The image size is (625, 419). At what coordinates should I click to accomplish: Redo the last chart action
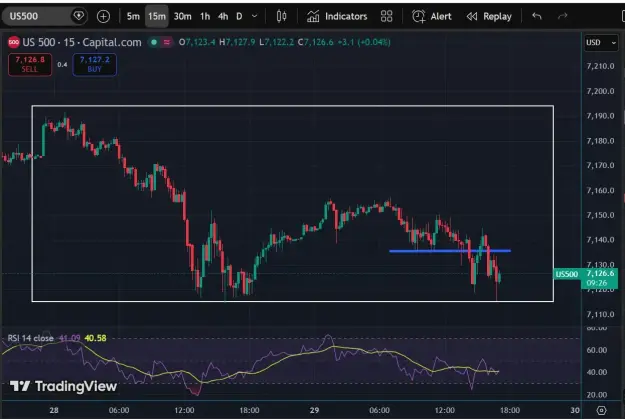click(x=562, y=16)
